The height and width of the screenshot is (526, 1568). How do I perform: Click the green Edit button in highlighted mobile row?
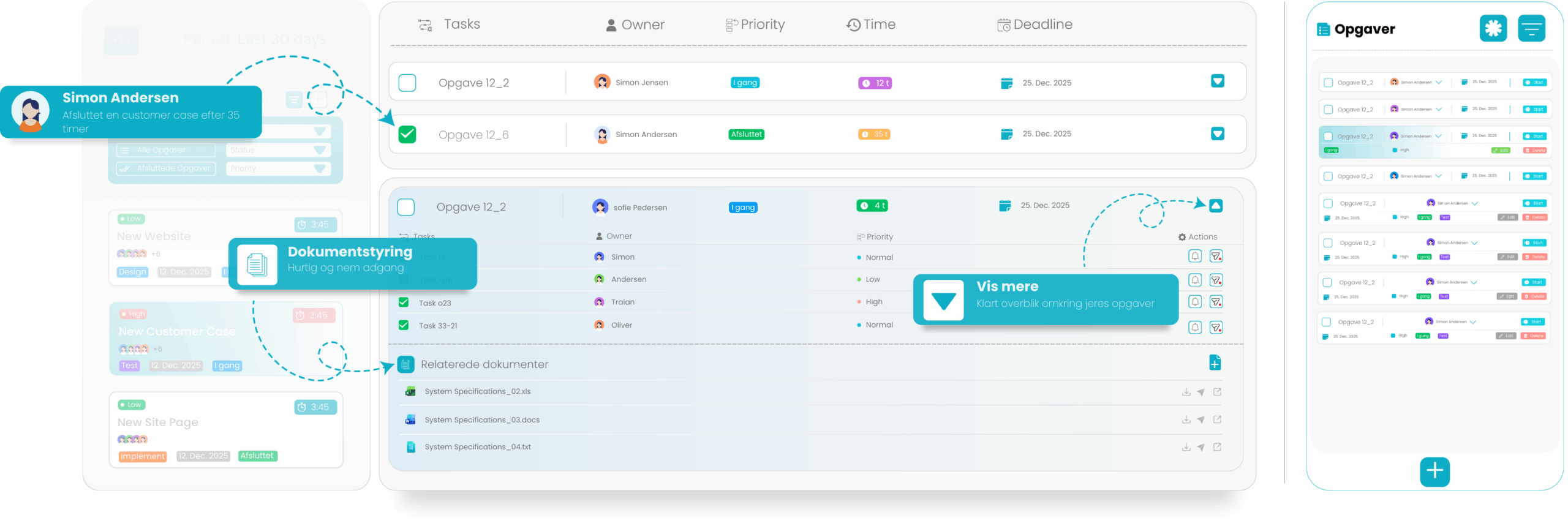[1501, 150]
